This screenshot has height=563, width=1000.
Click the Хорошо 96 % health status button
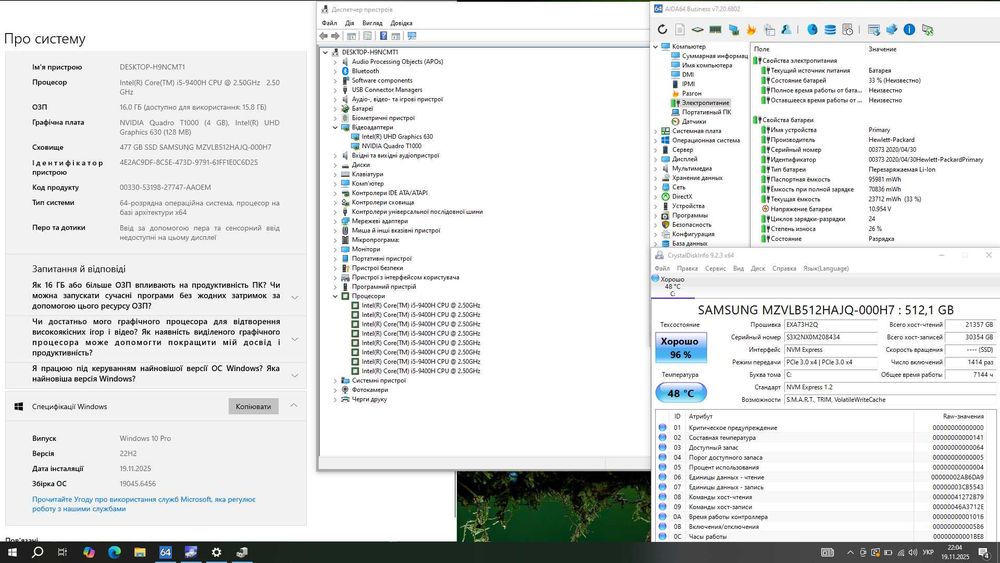click(x=680, y=347)
